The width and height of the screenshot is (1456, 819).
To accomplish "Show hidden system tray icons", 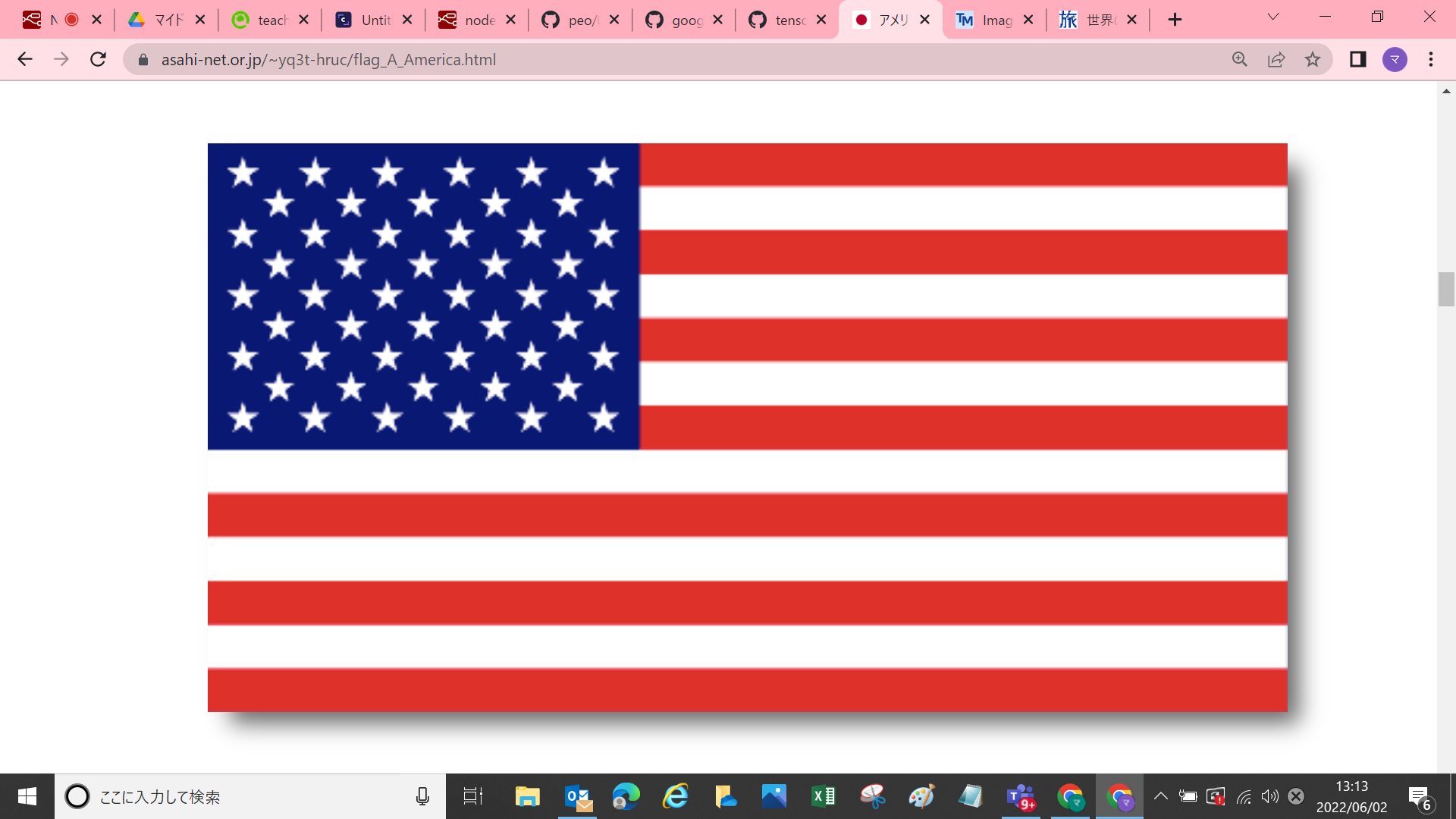I will pos(1160,796).
